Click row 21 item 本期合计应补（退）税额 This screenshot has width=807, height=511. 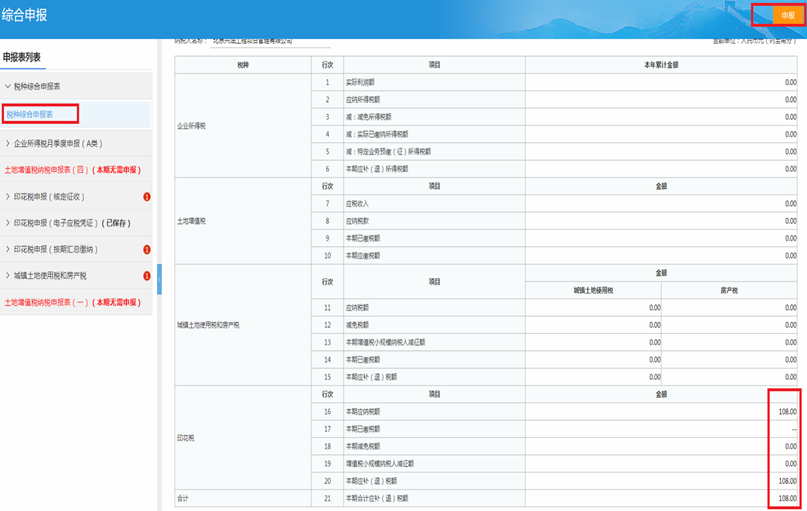point(377,499)
